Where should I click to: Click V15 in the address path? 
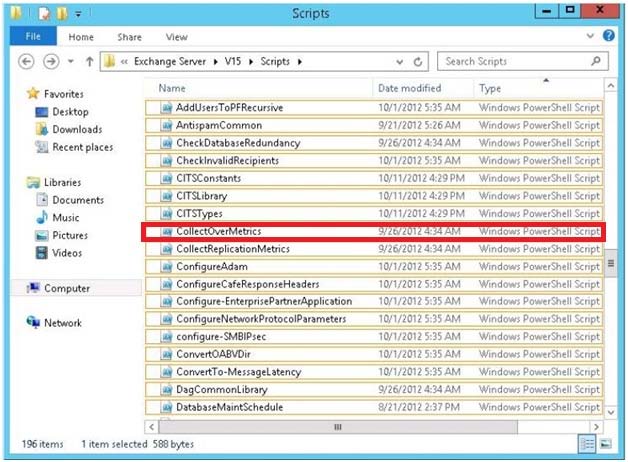point(233,61)
